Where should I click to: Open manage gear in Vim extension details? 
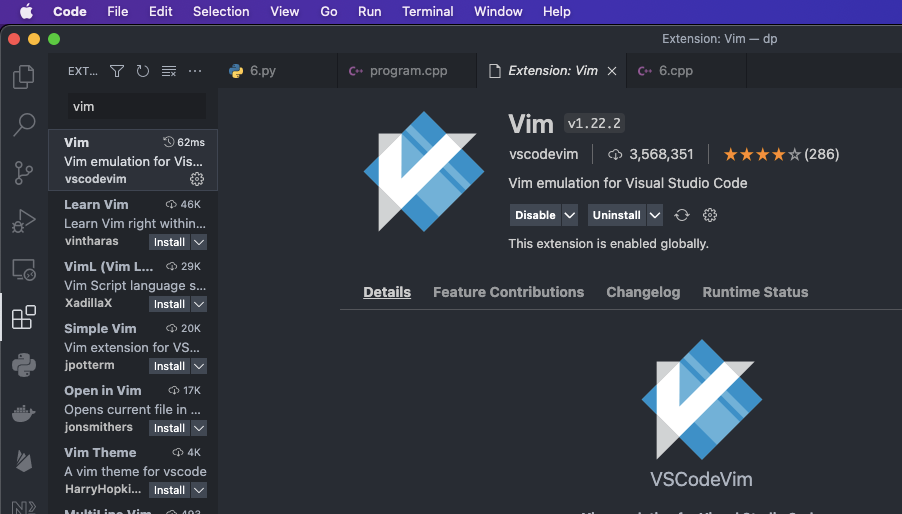point(710,215)
